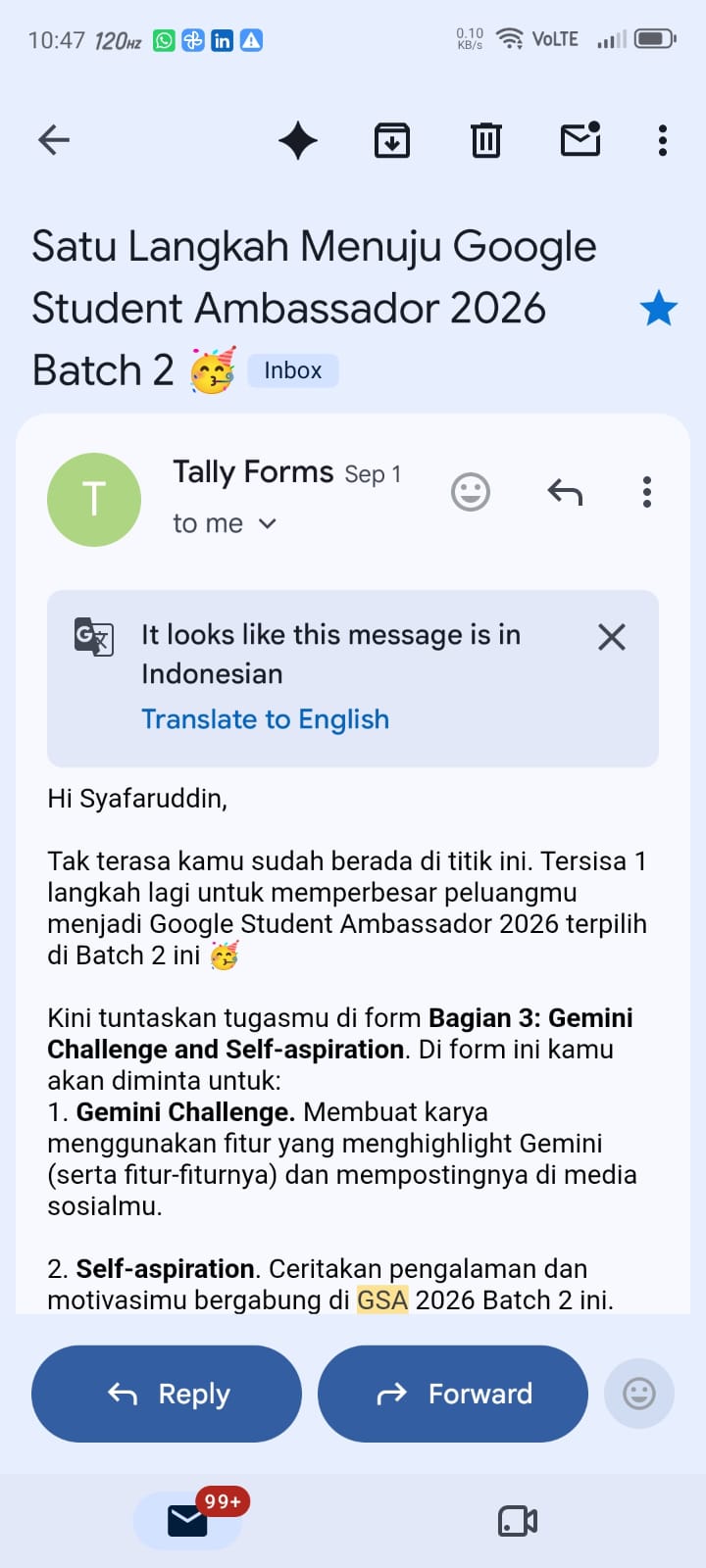Tap the Forward button
The width and height of the screenshot is (706, 1568).
(x=453, y=1394)
